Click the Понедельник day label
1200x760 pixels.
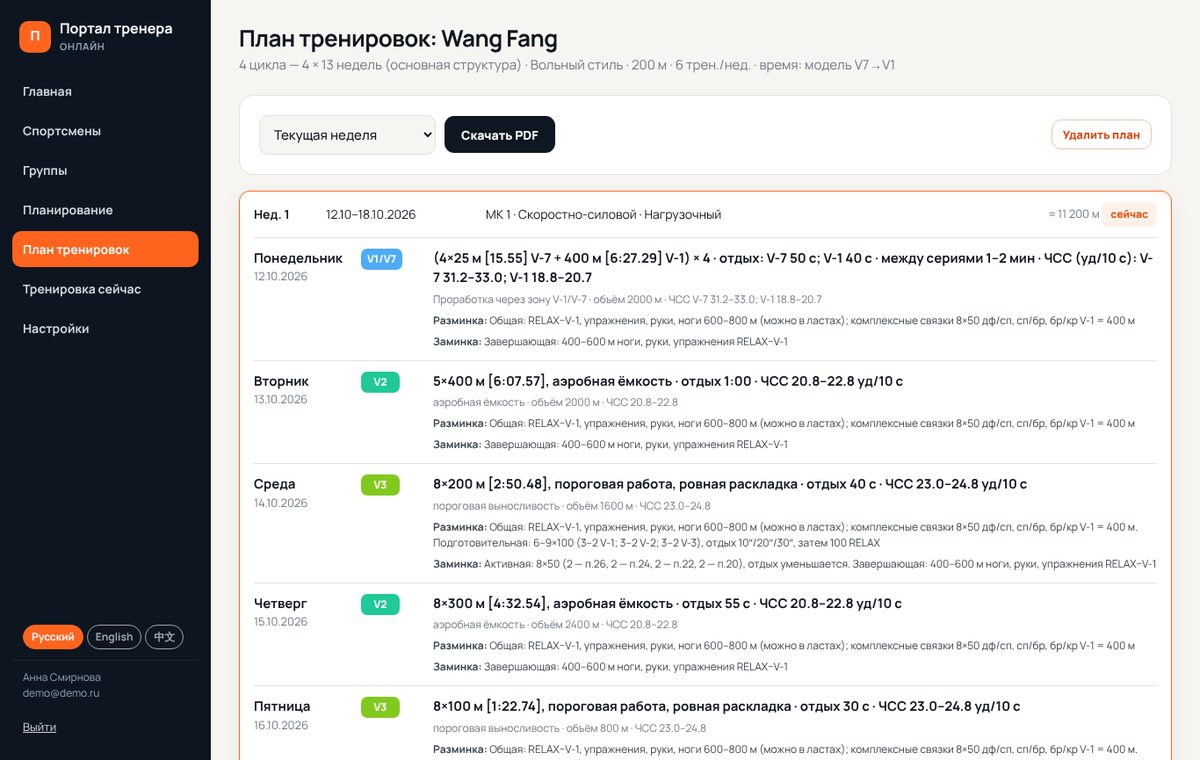298,258
